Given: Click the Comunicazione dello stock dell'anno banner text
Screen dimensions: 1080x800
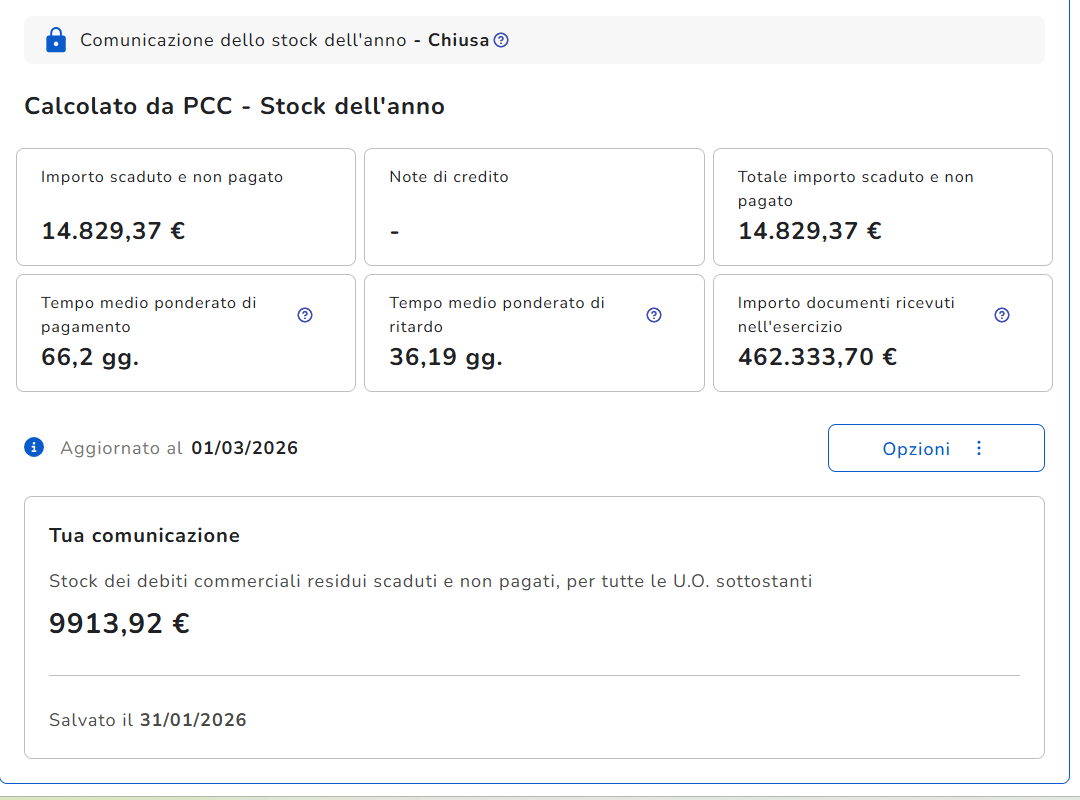Looking at the screenshot, I should coord(244,40).
